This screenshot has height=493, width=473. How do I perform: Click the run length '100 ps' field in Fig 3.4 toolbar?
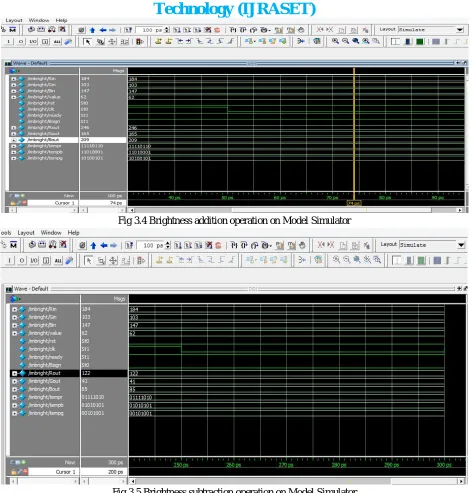150,30
